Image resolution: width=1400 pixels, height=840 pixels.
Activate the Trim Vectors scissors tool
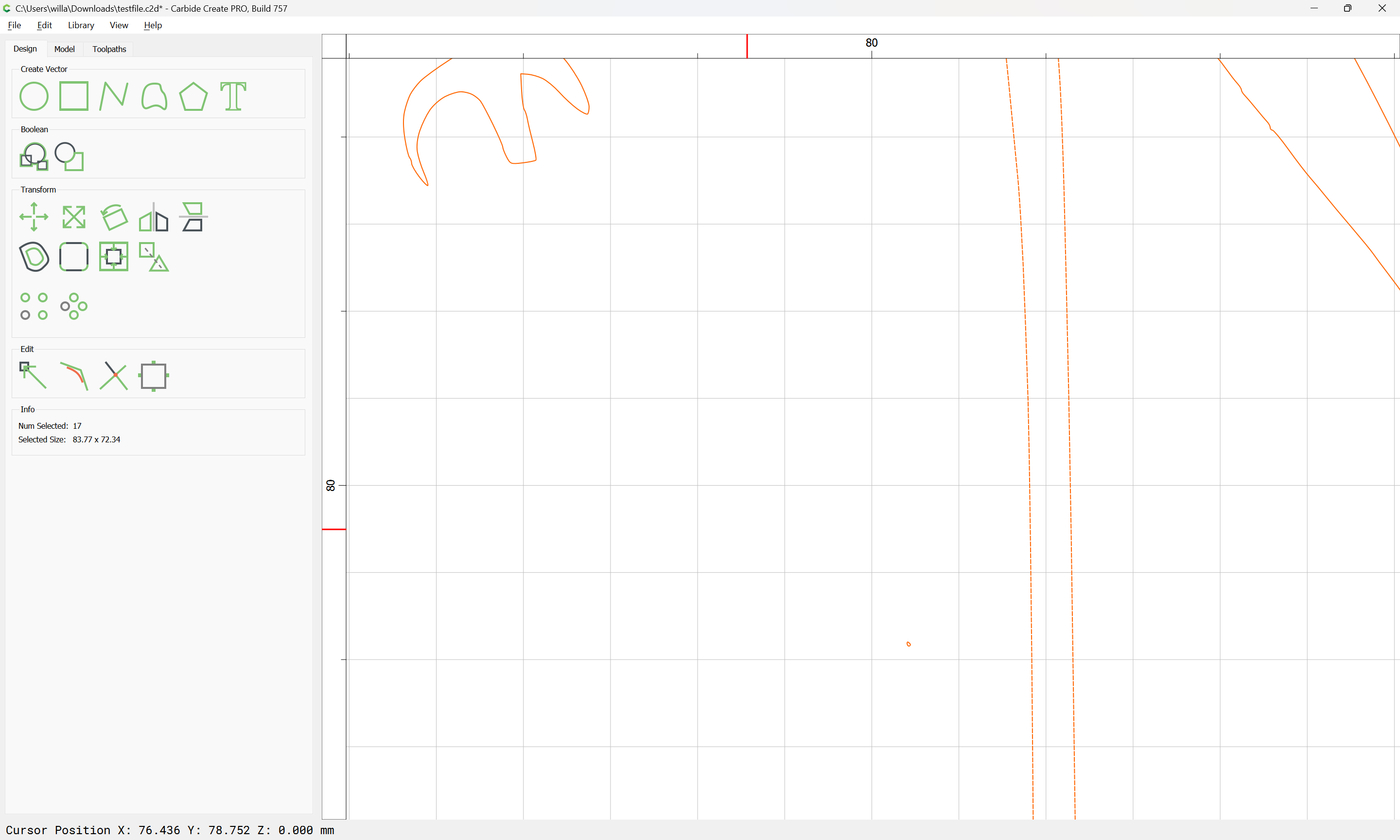click(114, 376)
